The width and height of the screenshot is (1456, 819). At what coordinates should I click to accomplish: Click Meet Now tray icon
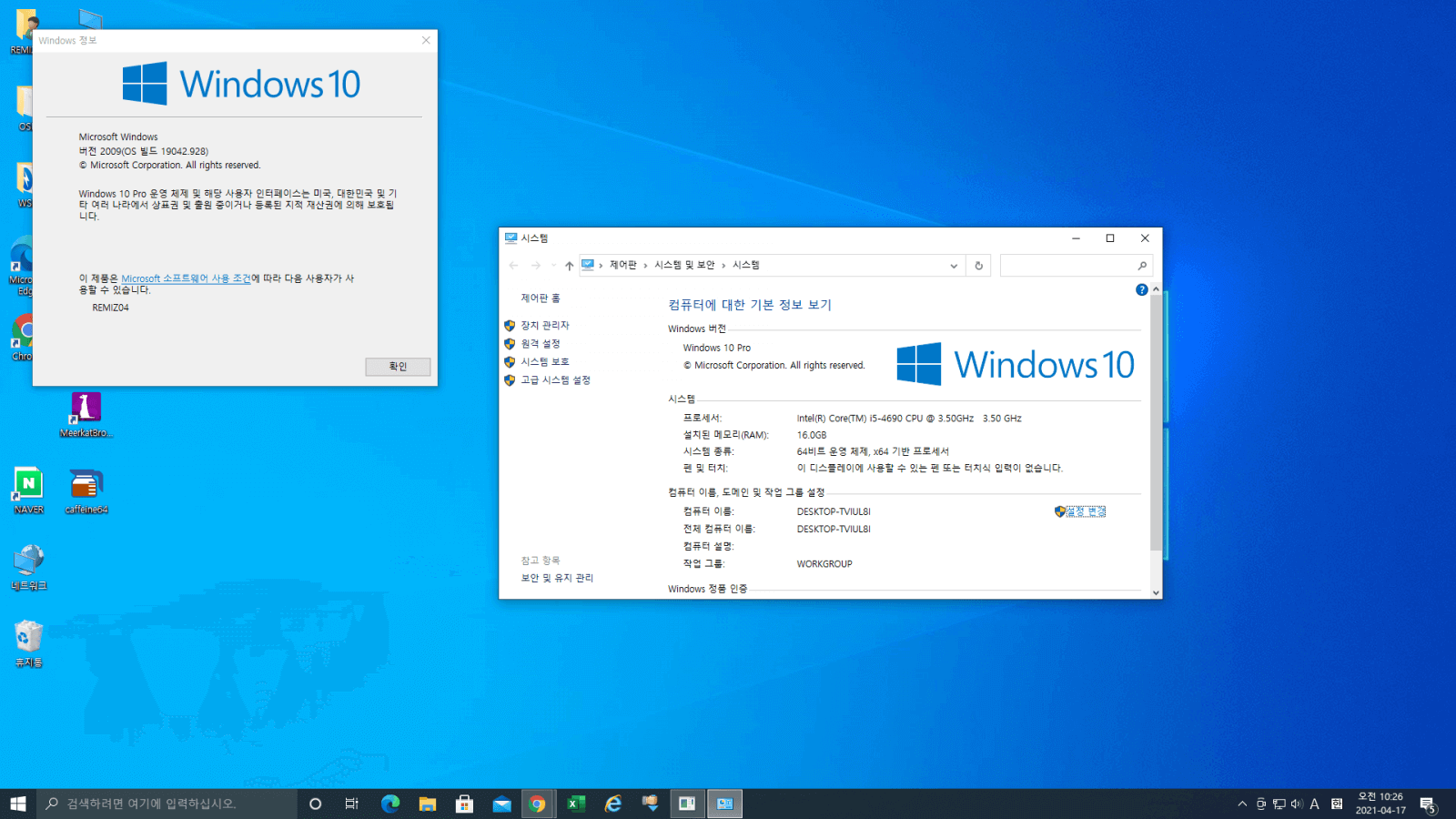[x=1261, y=804]
